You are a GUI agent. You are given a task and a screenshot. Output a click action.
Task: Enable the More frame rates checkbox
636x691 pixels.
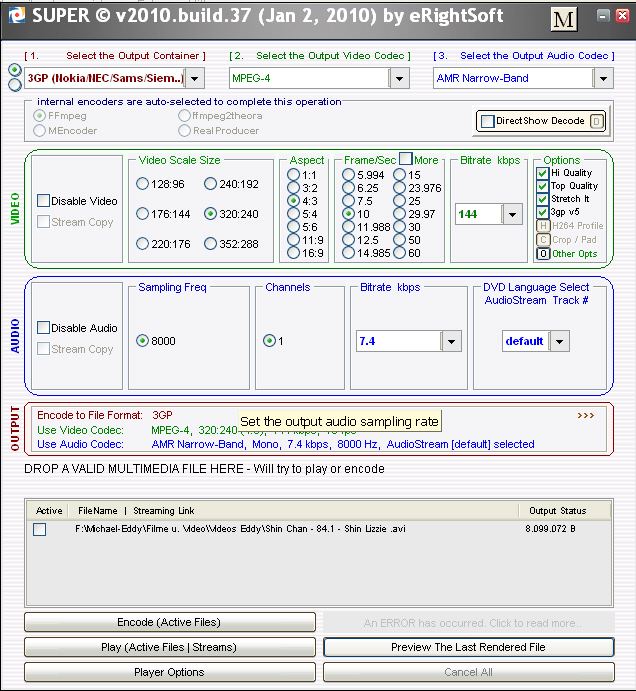click(x=405, y=158)
